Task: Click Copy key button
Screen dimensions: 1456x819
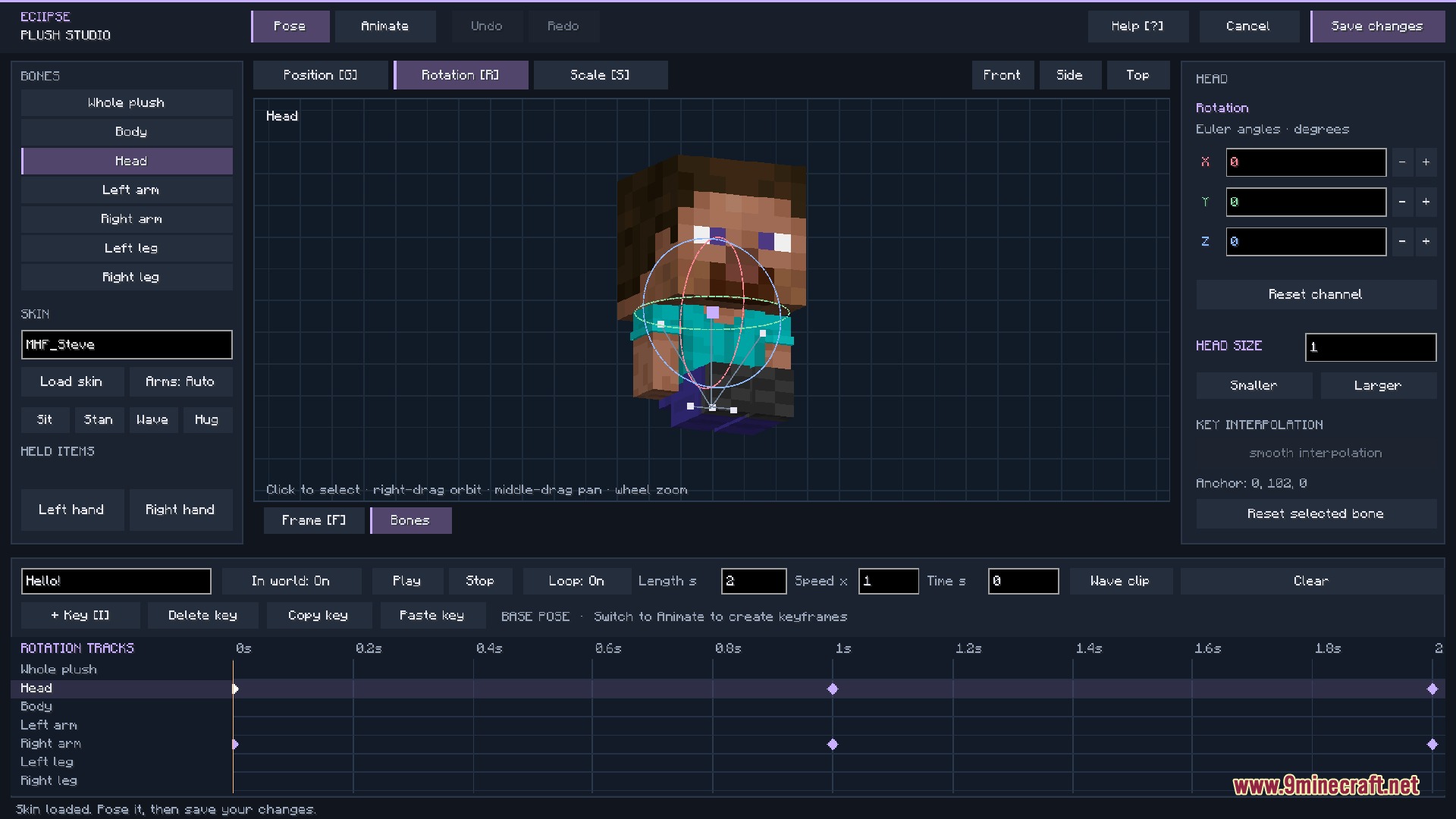Action: coord(318,616)
